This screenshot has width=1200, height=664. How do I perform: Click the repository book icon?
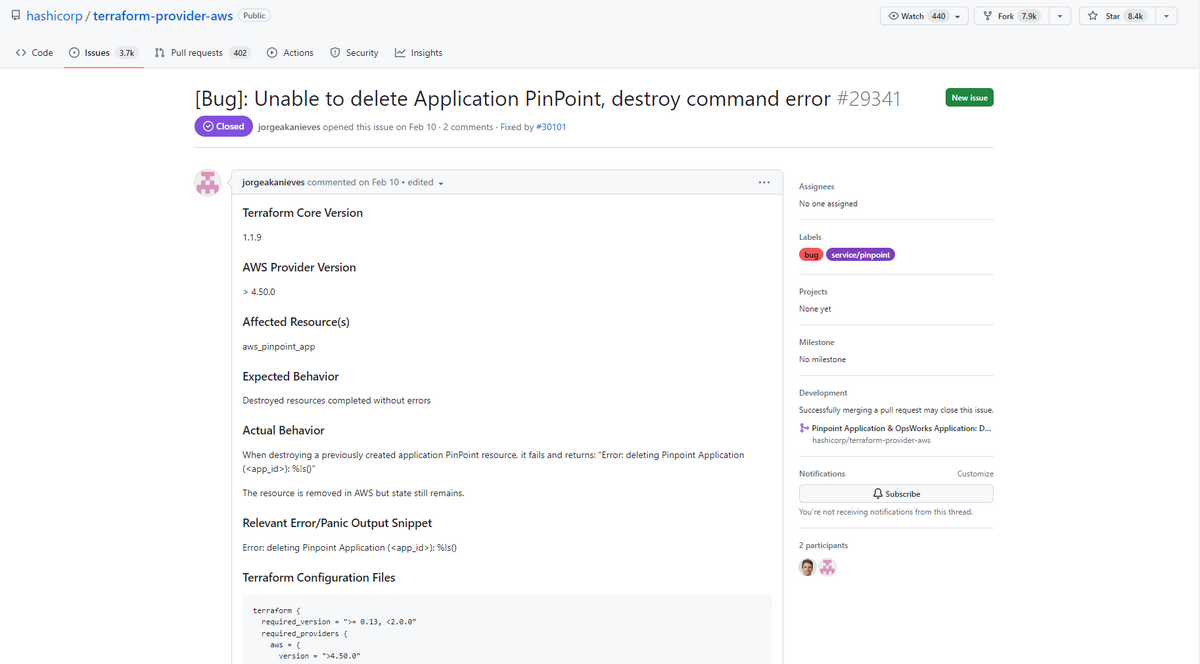15,16
